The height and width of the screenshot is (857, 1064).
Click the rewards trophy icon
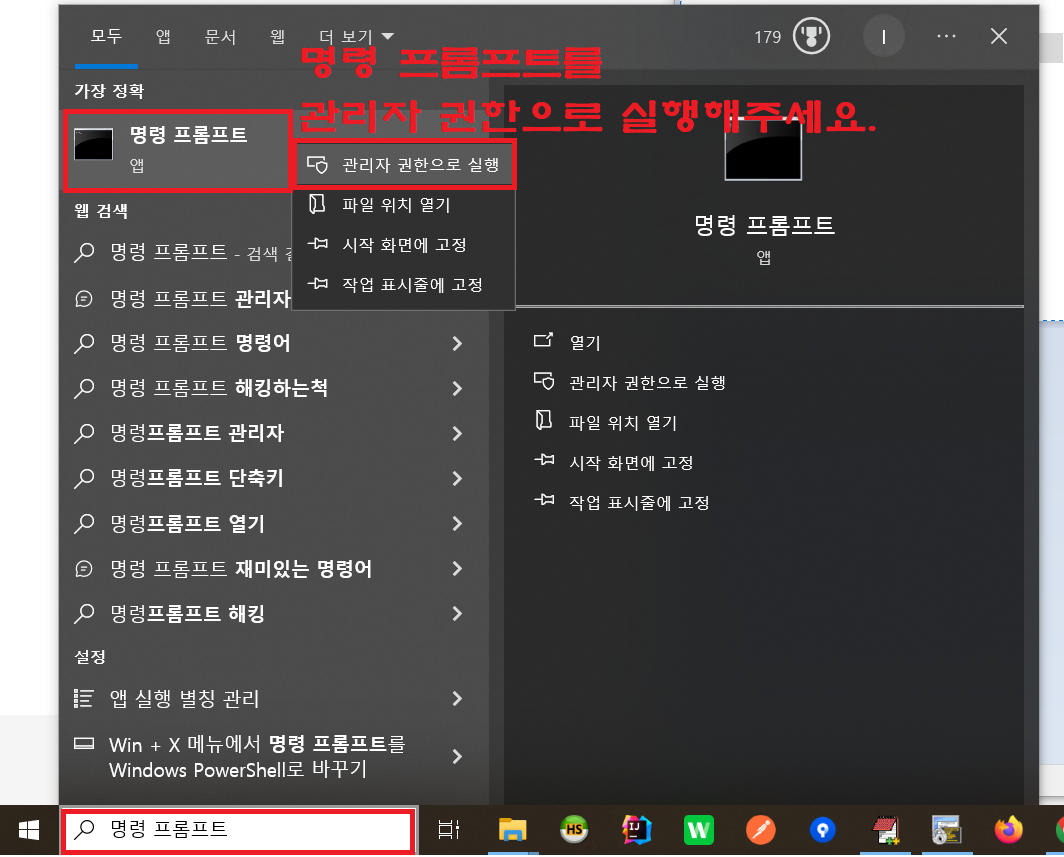click(811, 37)
